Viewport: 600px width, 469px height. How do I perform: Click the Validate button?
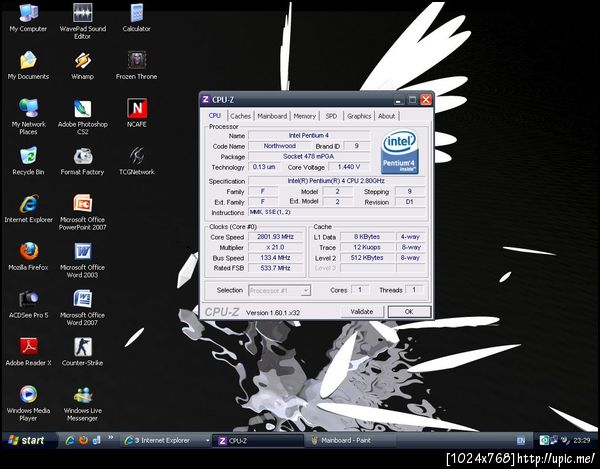click(x=362, y=312)
